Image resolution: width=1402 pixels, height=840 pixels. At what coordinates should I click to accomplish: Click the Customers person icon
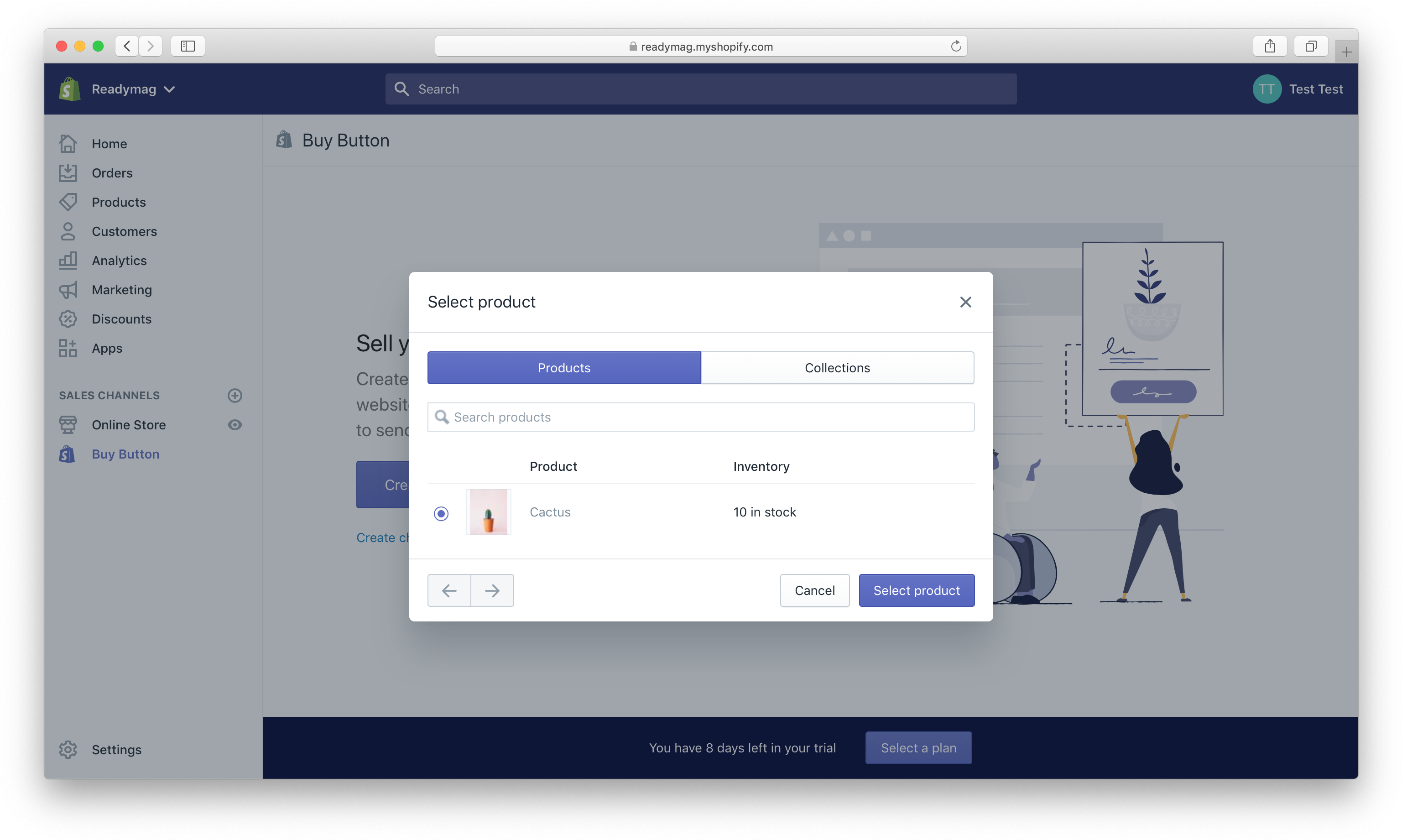click(68, 231)
